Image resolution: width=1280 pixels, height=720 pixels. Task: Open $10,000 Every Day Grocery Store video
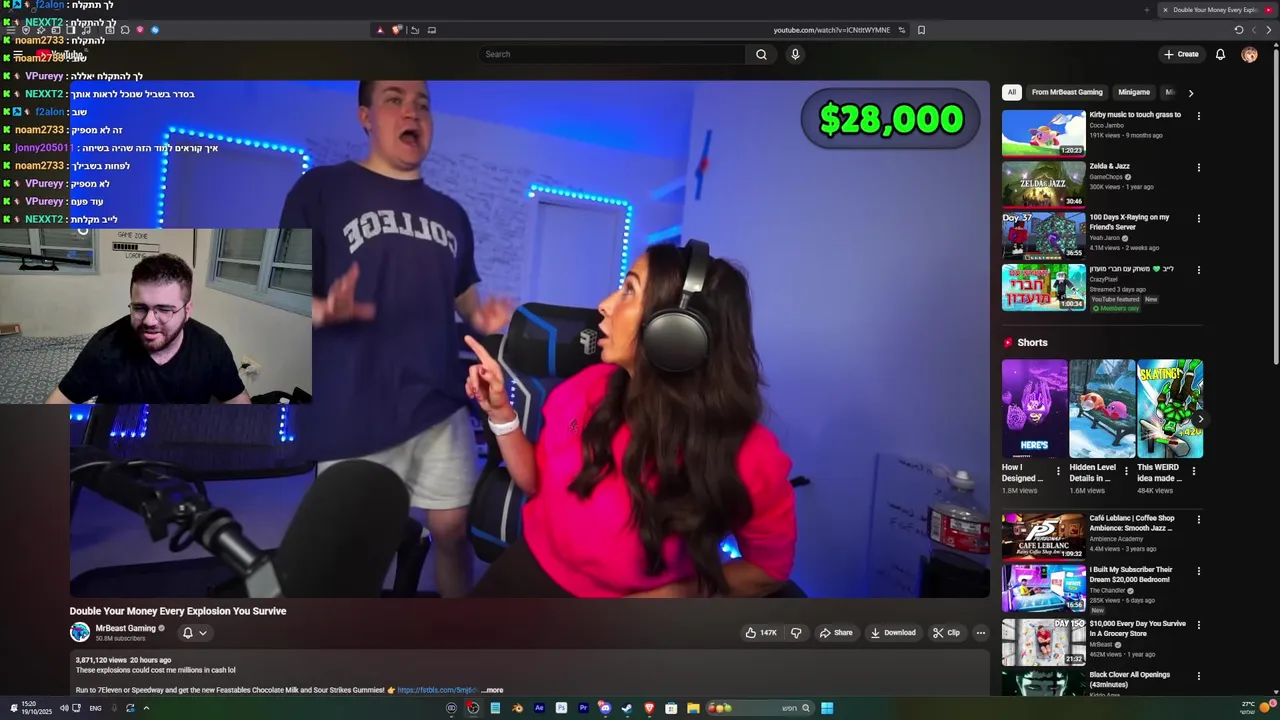click(1043, 641)
